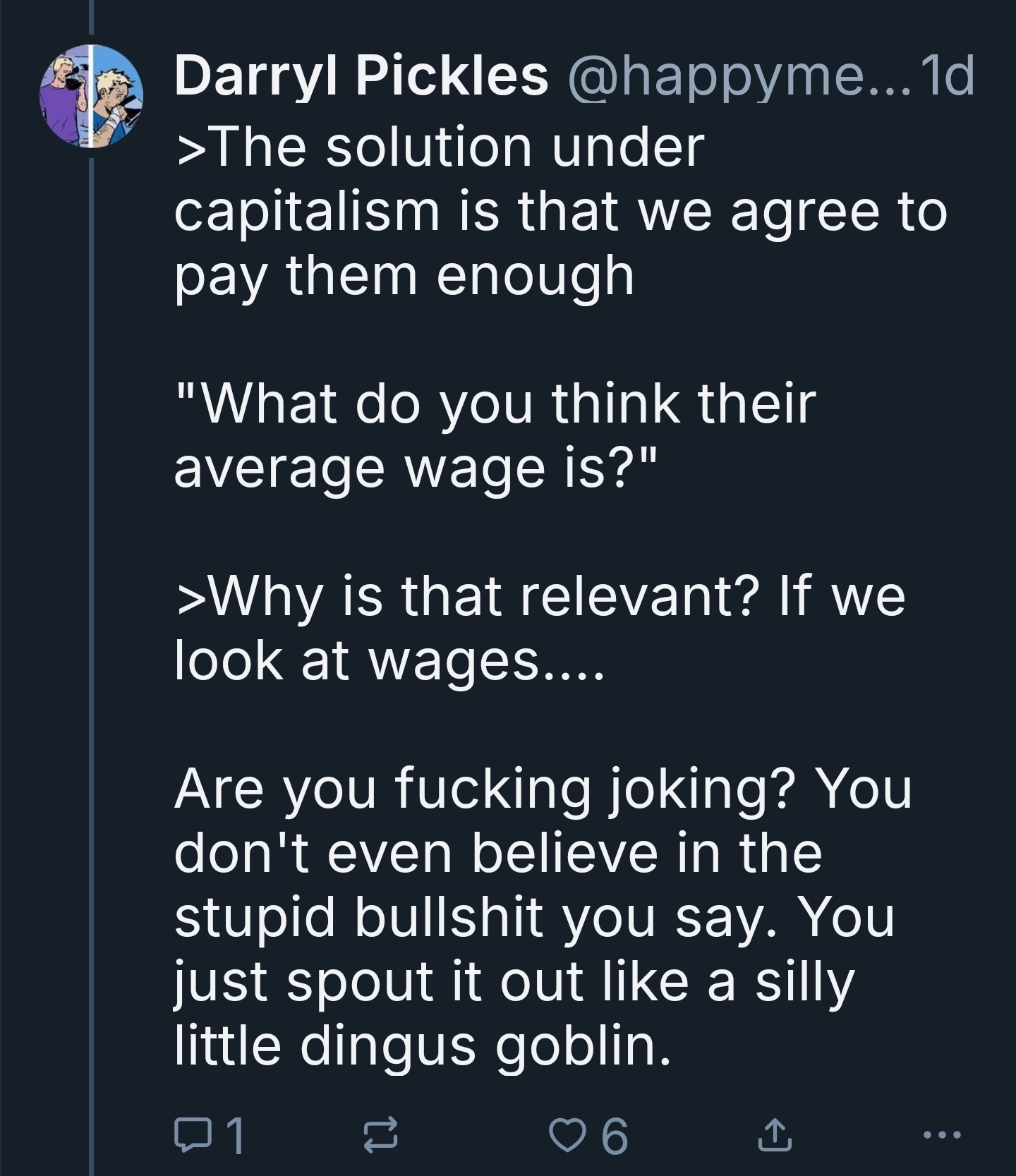Open Darryl Pickles' profile avatar
1016x1176 pixels.
pyautogui.click(x=92, y=95)
